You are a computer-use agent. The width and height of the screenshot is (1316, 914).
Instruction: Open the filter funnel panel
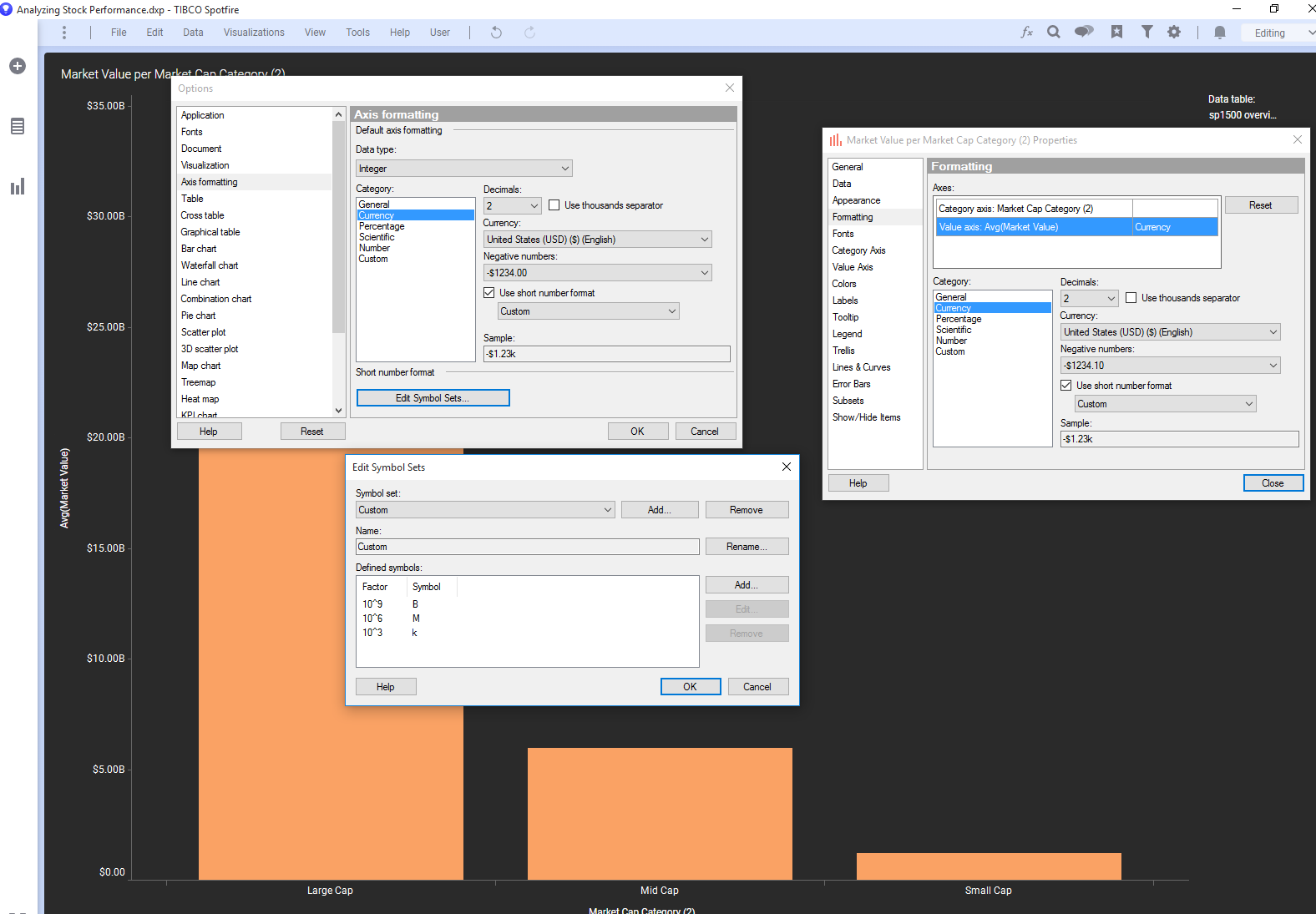coord(1147,33)
